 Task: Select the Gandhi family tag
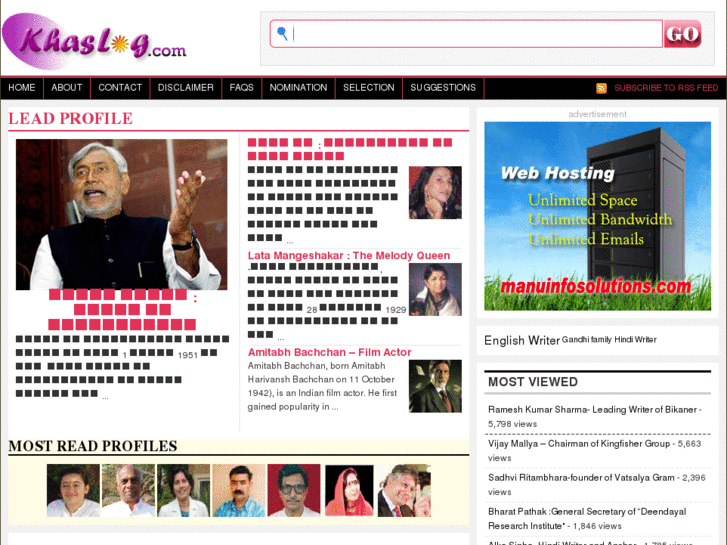tap(587, 340)
